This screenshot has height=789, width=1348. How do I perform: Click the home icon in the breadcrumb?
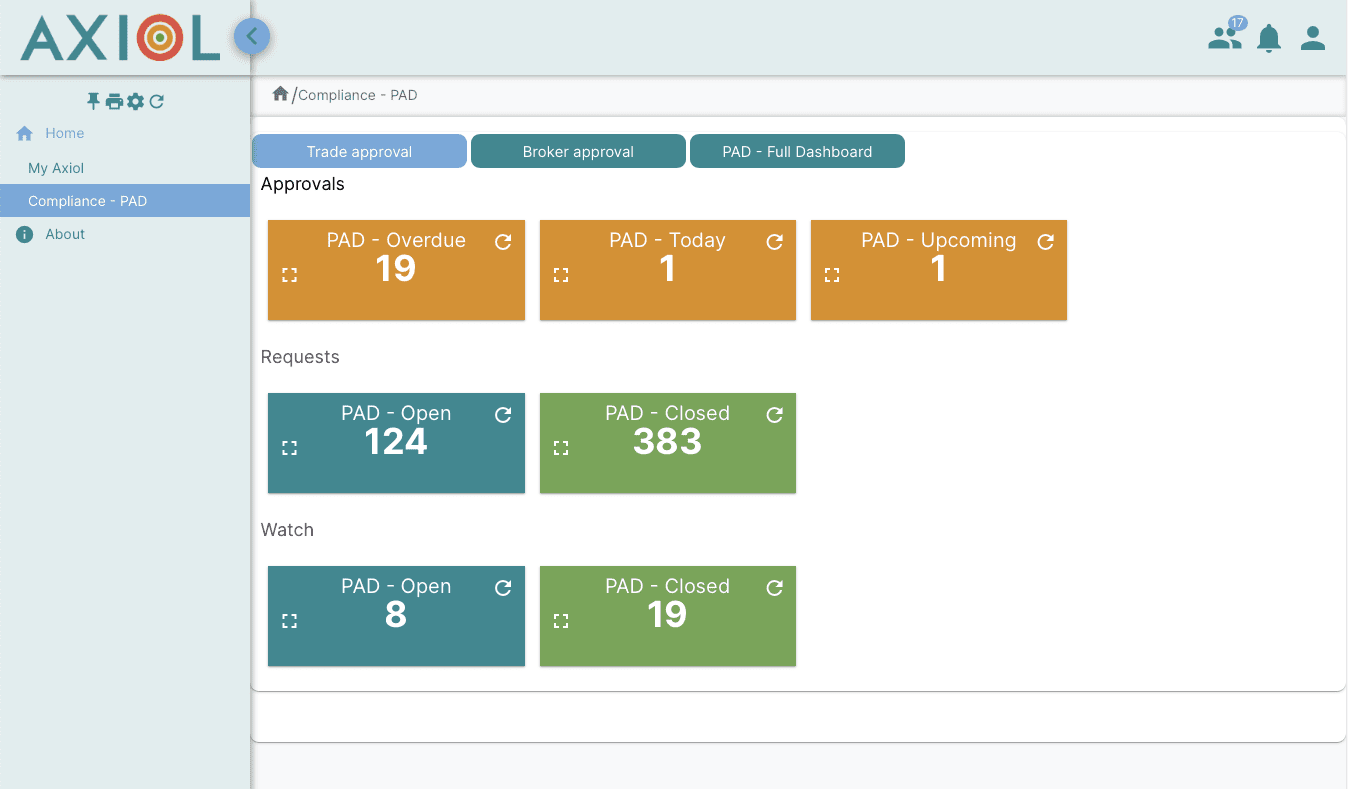281,94
